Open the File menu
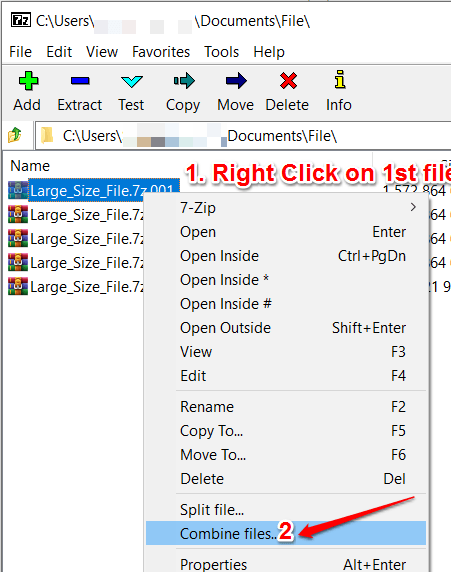 (20, 52)
